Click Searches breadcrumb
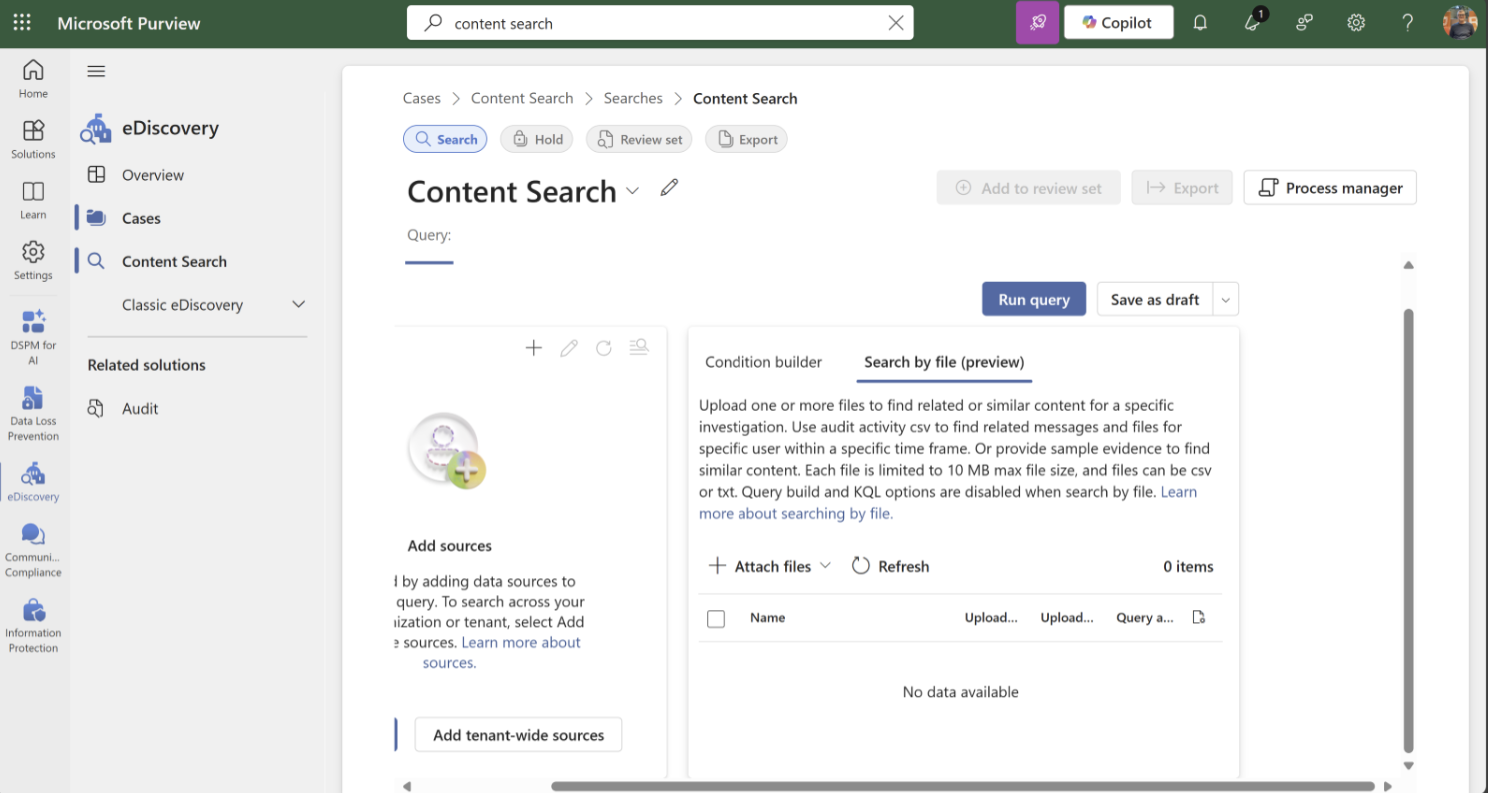Screen dimensions: 1488x793 633,98
